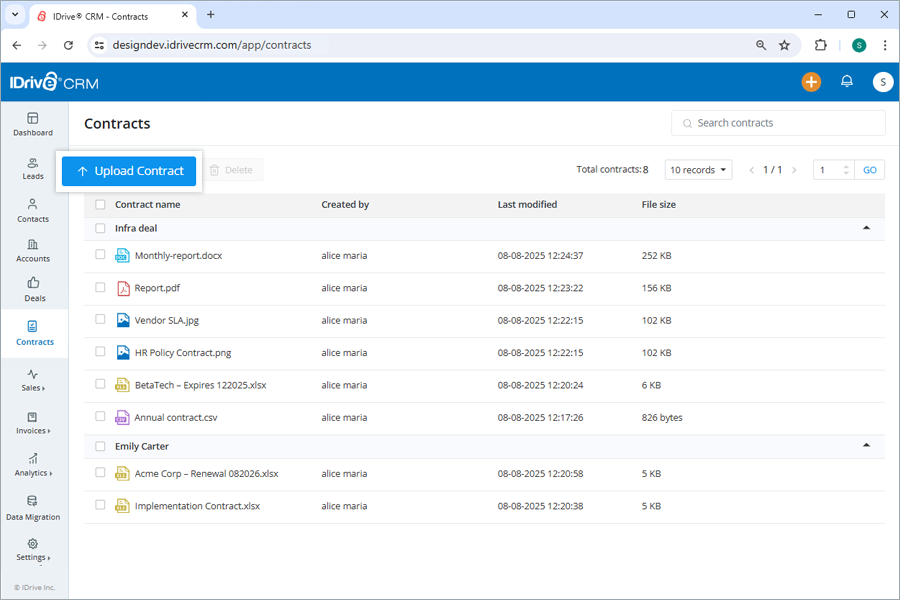900x600 pixels.
Task: Check the select-all contracts checkbox
Action: tap(99, 204)
